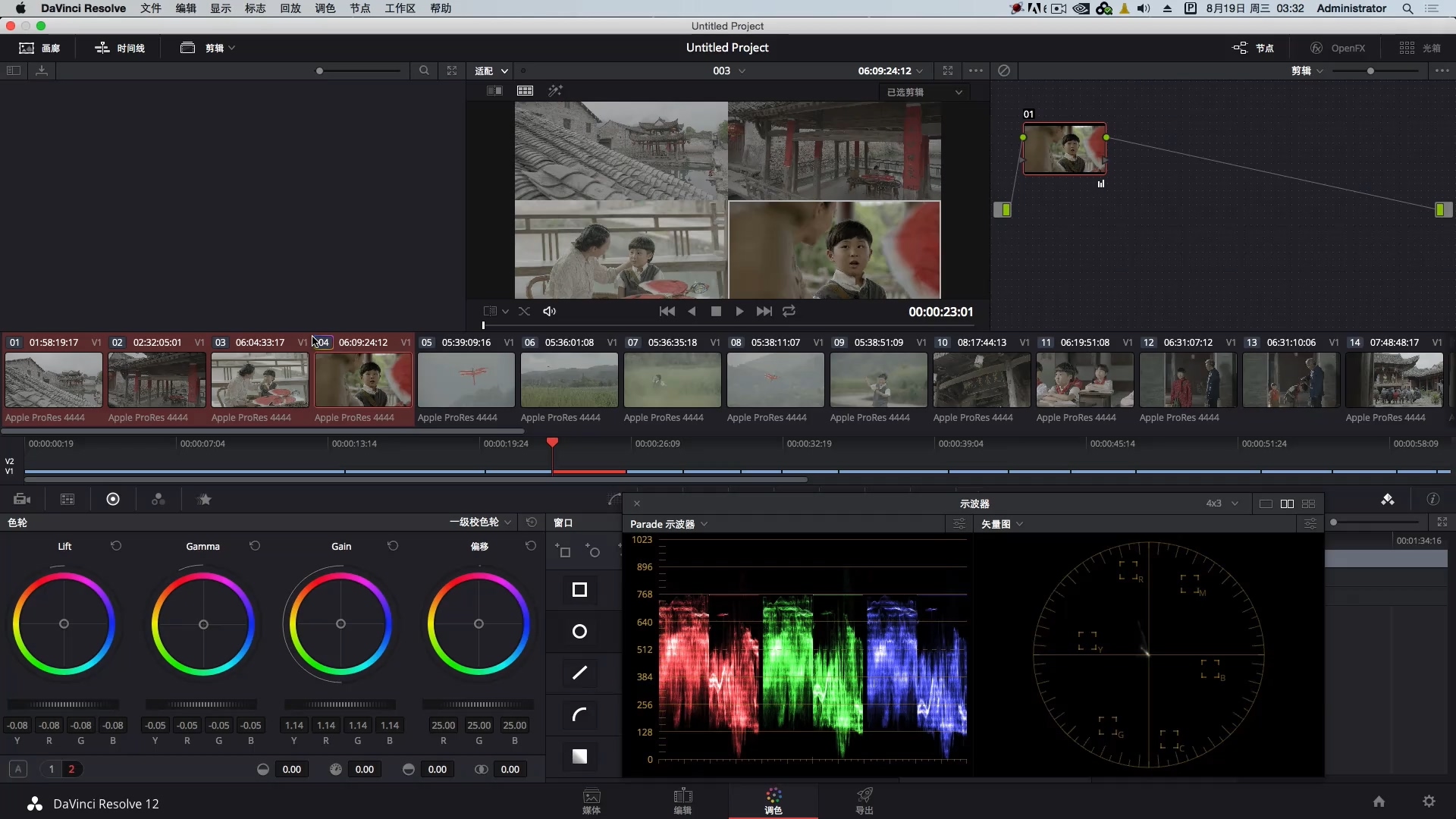This screenshot has height=819, width=1456.
Task: Click the viewer split-screen grid icon
Action: [x=525, y=90]
